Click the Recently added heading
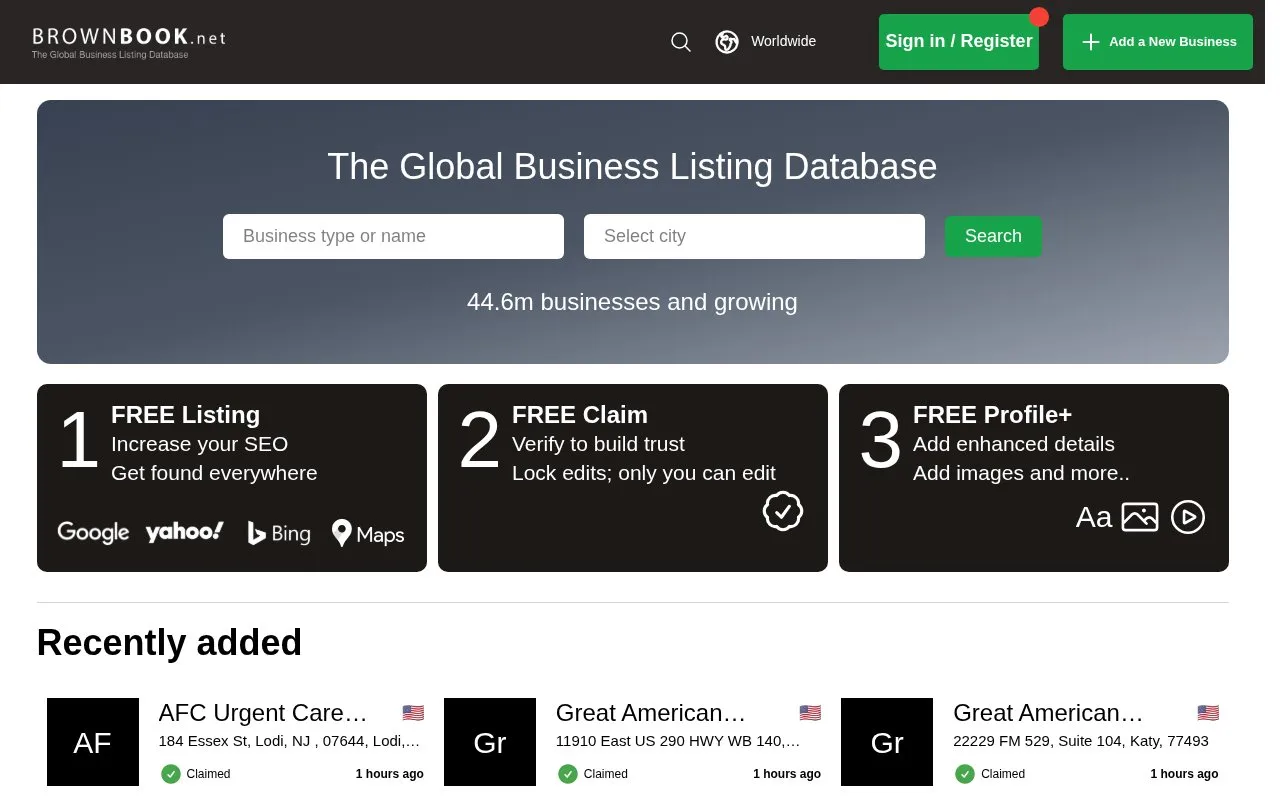The width and height of the screenshot is (1280, 800). (169, 643)
